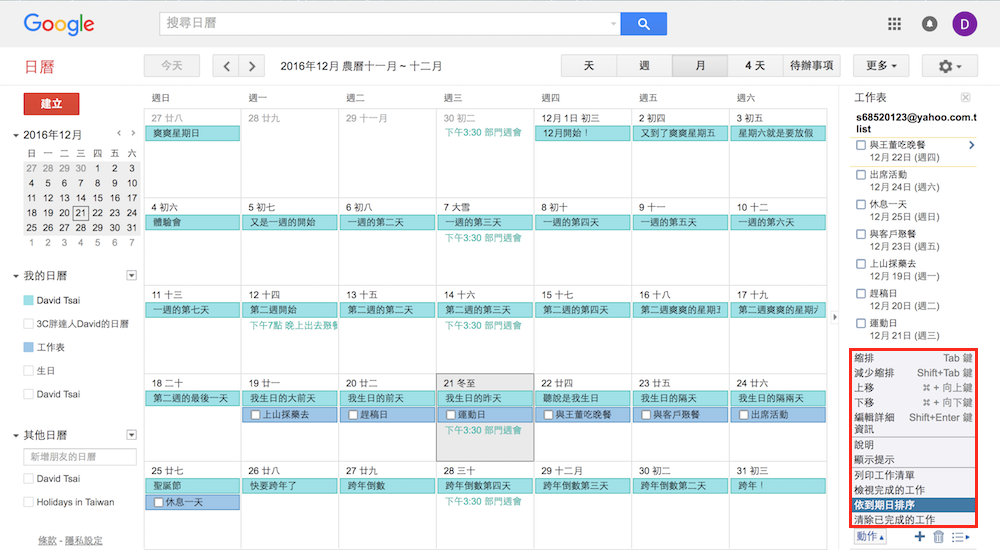1000x550 pixels.
Task: Add a new task with plus icon
Action: click(920, 537)
